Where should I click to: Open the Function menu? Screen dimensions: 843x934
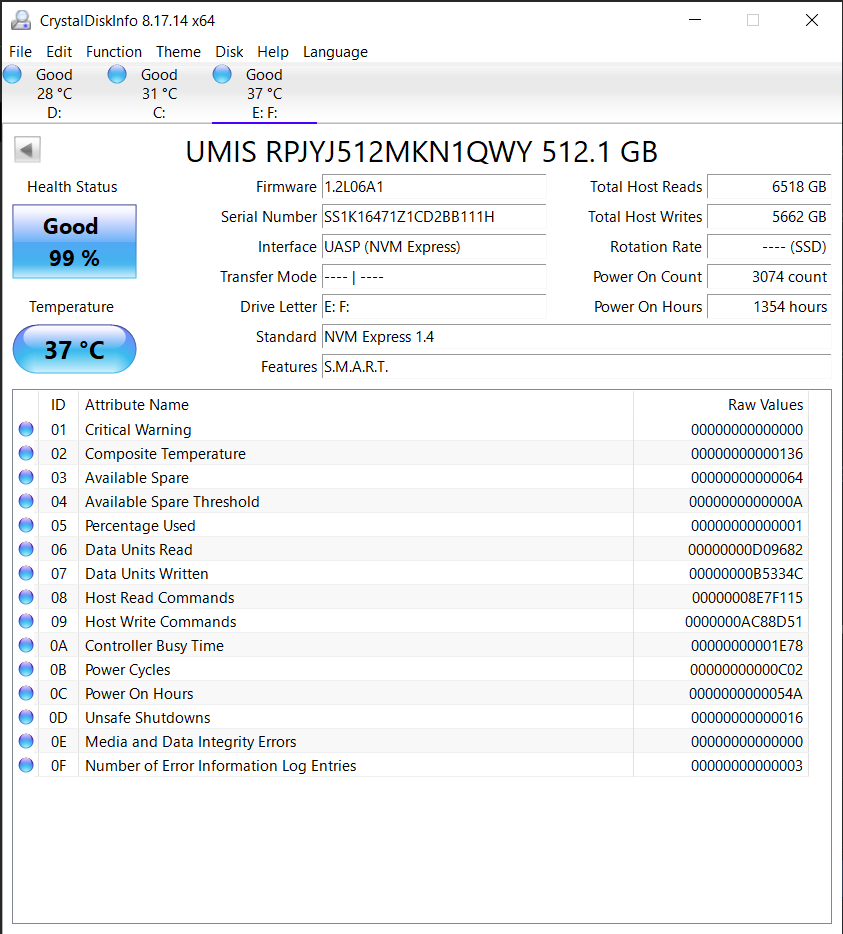pyautogui.click(x=114, y=52)
